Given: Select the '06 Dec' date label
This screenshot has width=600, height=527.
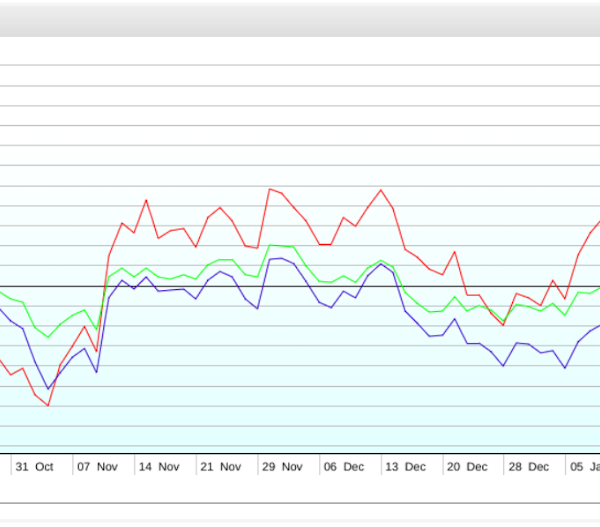Looking at the screenshot, I should point(344,466).
